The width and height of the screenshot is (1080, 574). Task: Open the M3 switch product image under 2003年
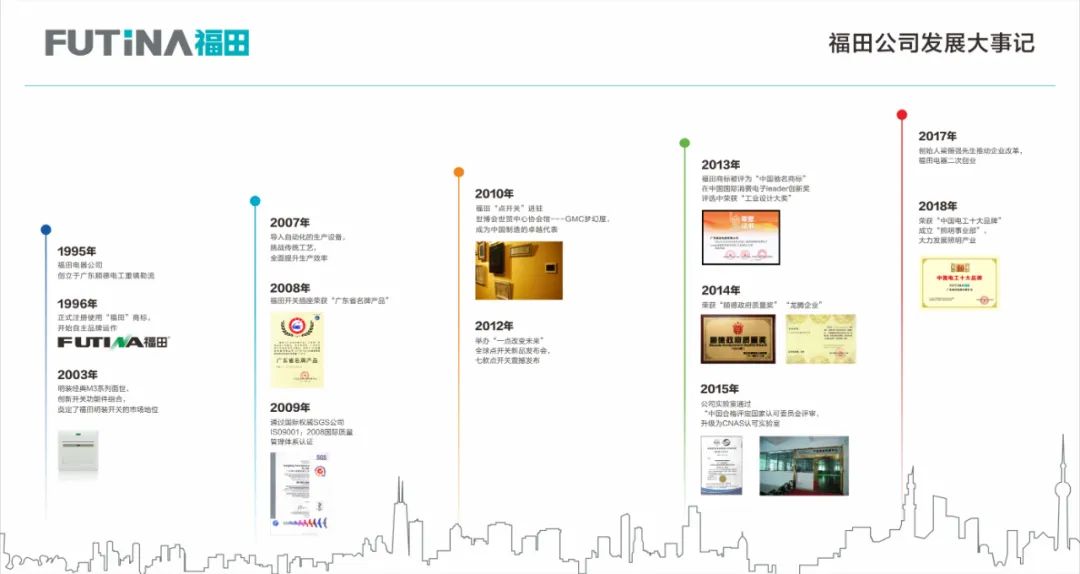coord(78,453)
